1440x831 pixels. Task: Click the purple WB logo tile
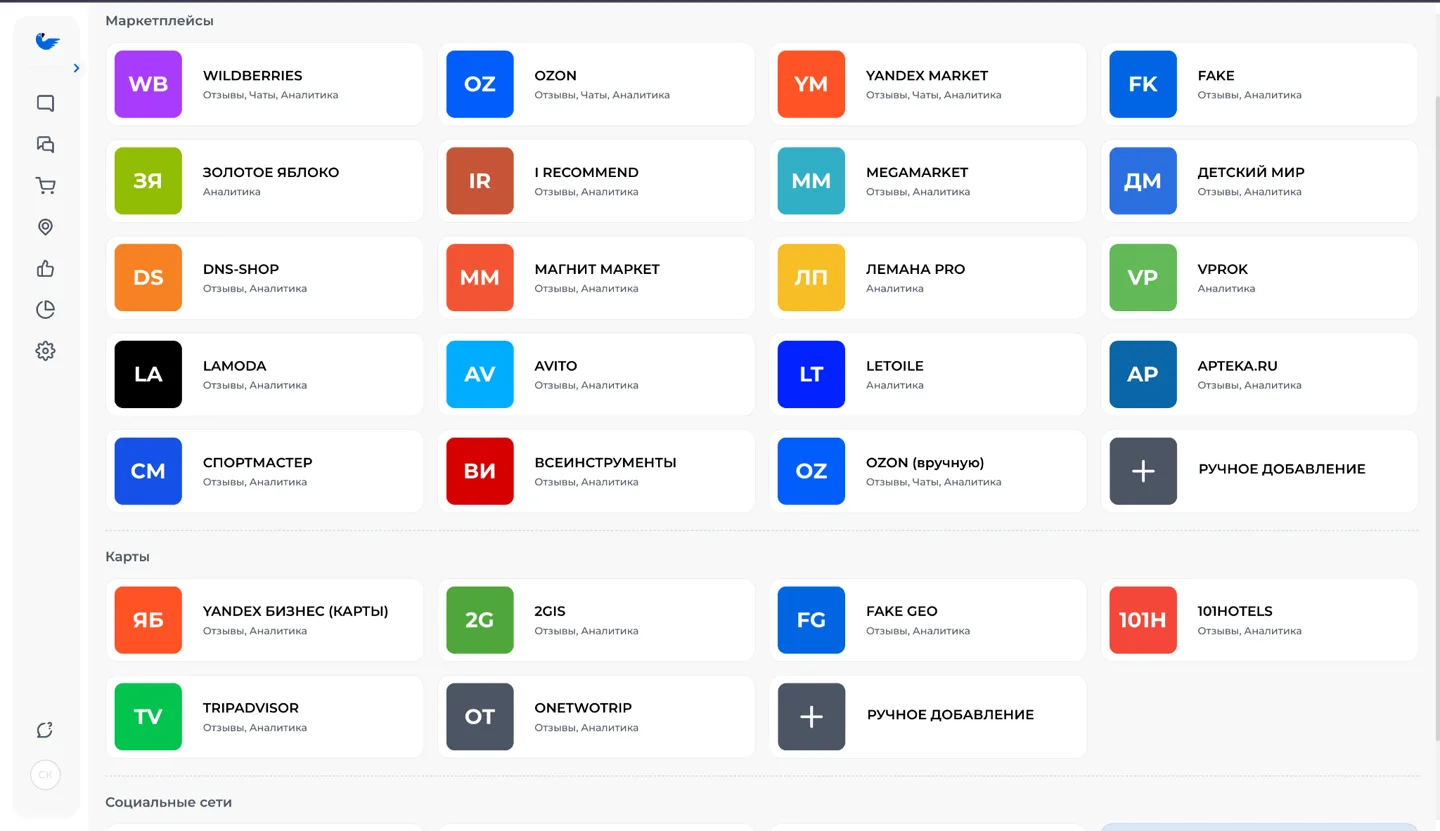tap(148, 84)
